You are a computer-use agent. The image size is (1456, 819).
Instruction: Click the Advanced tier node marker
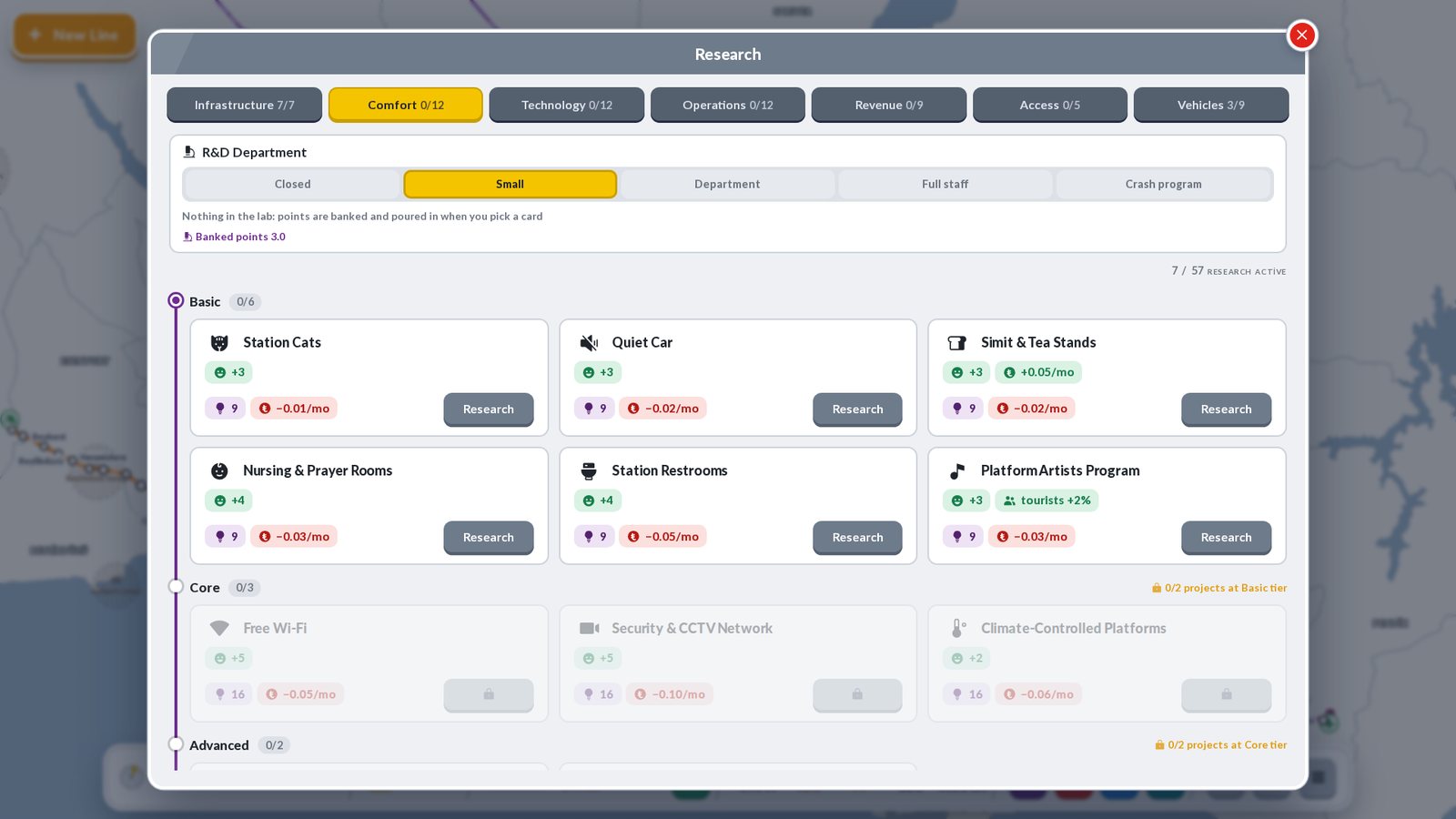pyautogui.click(x=177, y=744)
